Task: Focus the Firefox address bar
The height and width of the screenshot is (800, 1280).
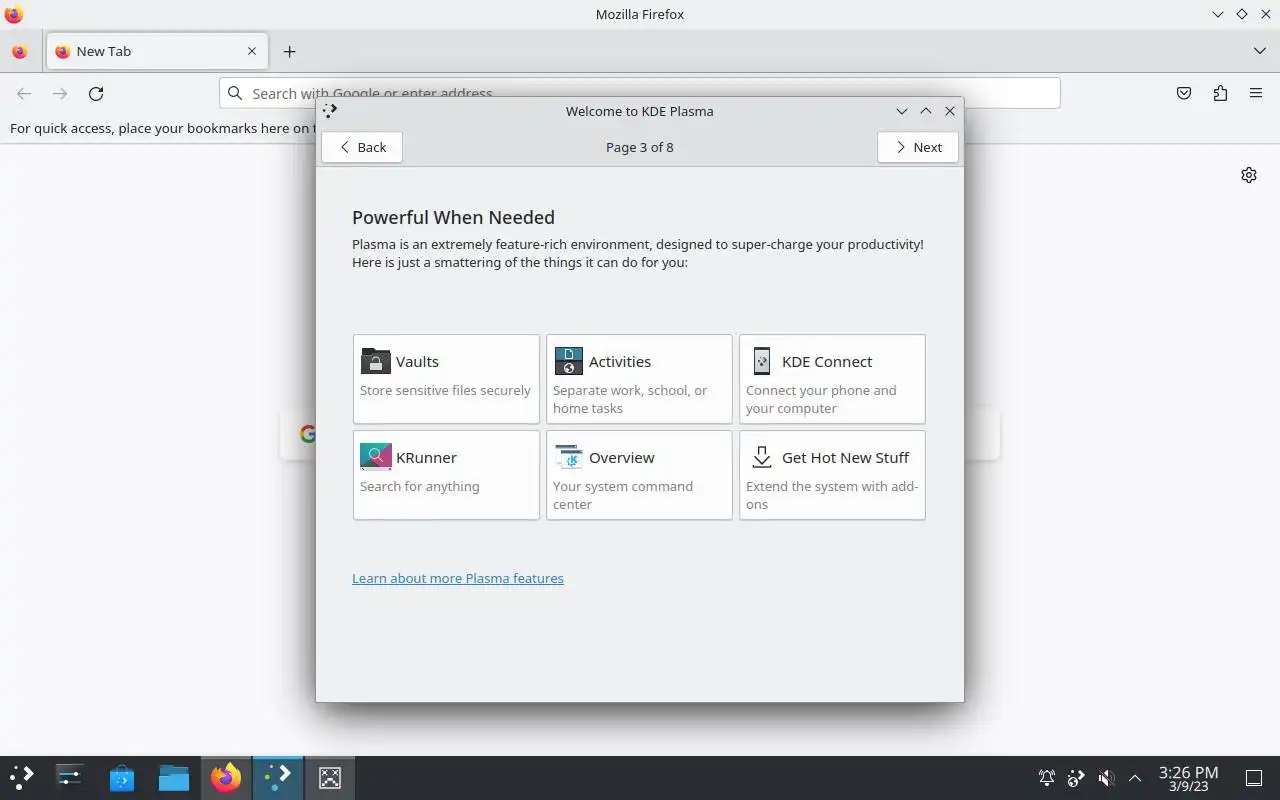Action: click(x=640, y=93)
